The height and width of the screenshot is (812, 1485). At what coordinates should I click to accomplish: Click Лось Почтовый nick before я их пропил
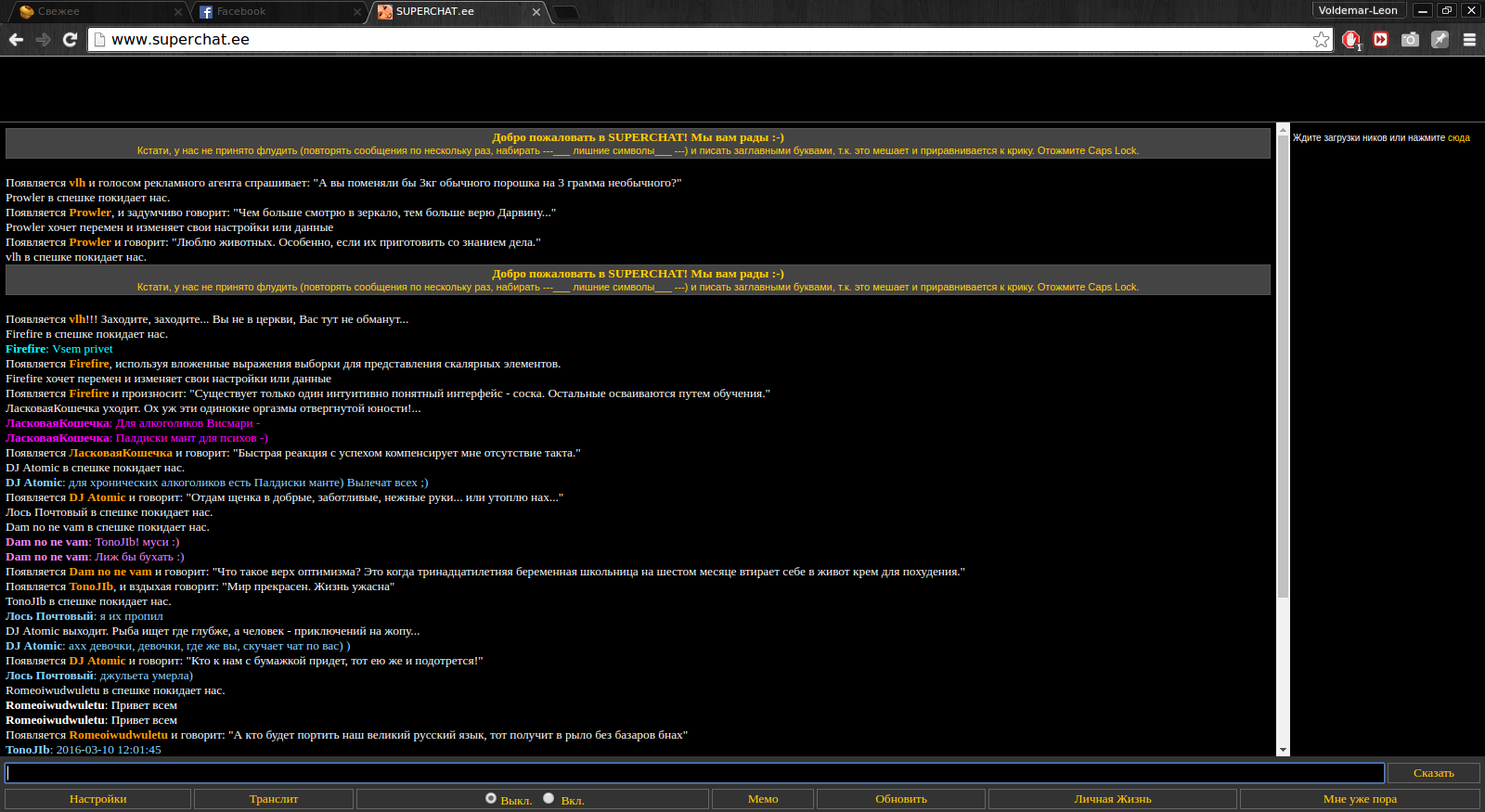click(x=49, y=616)
